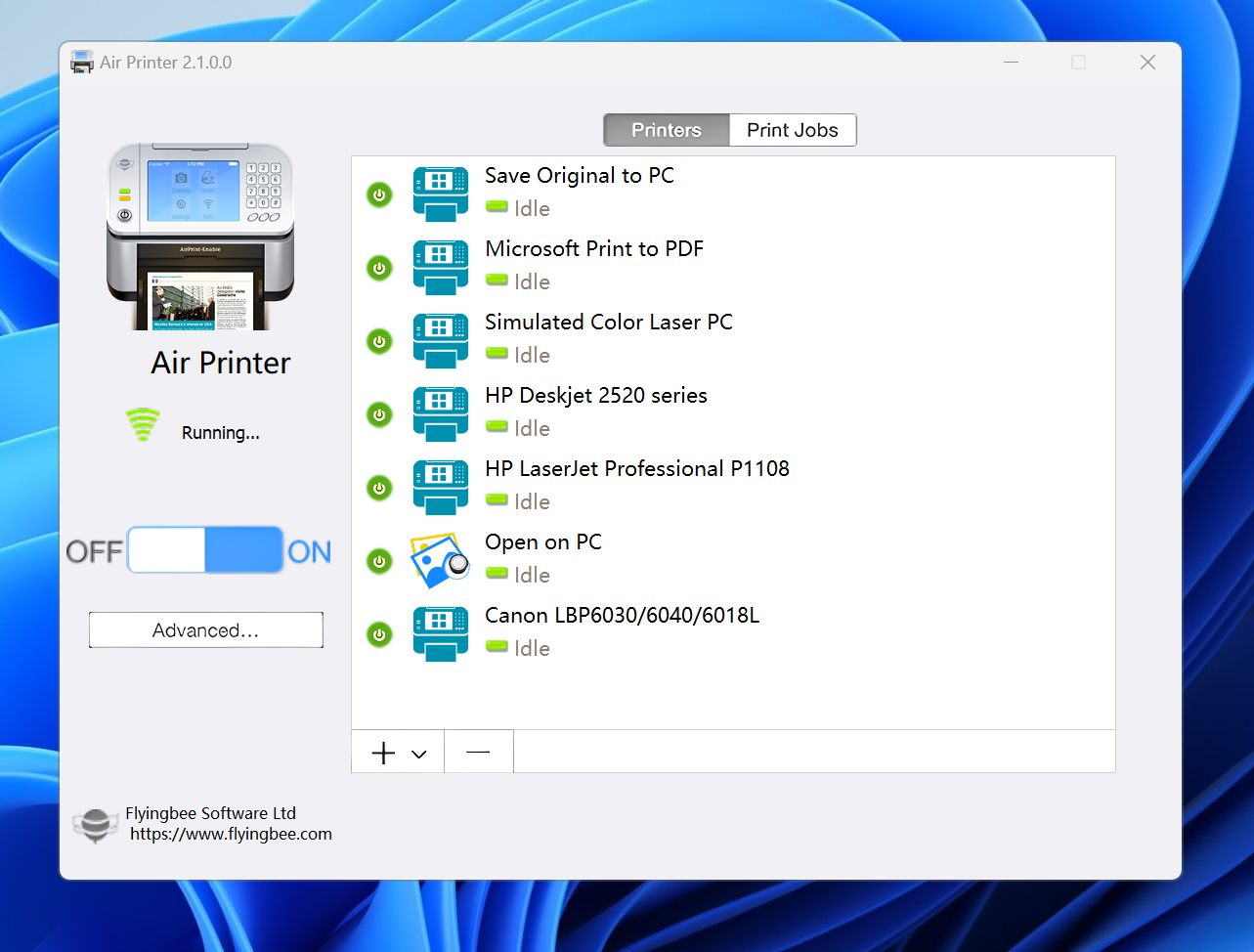
Task: Click the minus remove printer button
Action: pos(478,752)
